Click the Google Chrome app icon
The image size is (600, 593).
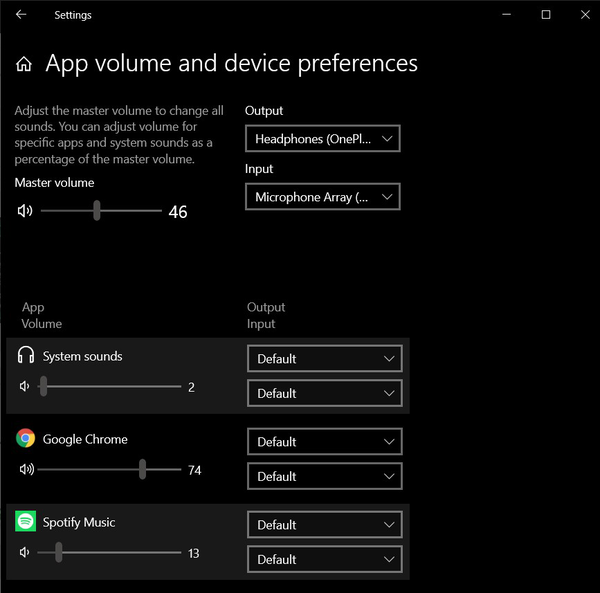click(26, 439)
